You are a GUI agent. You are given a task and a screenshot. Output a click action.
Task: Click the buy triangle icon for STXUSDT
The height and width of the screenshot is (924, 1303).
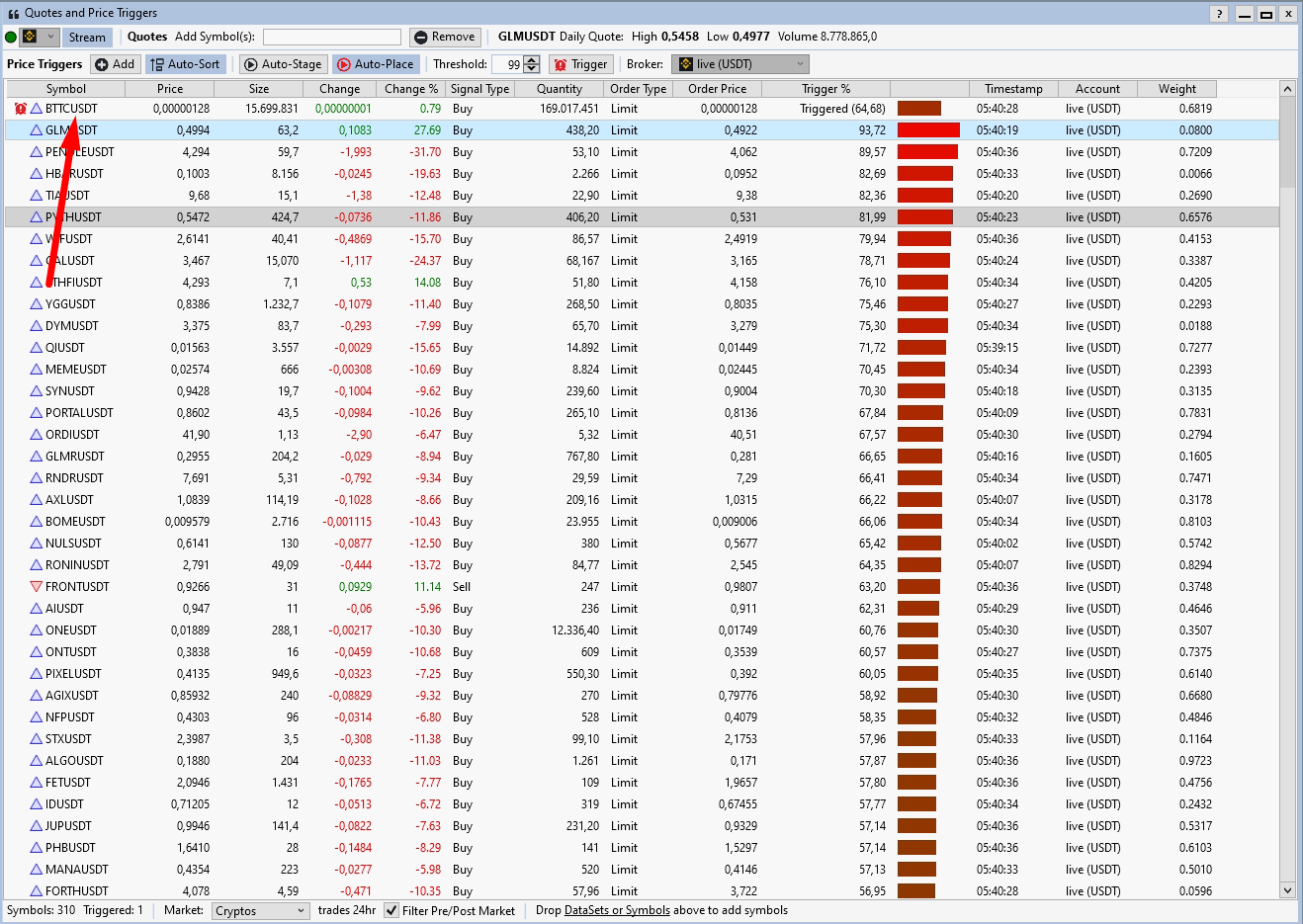point(37,739)
